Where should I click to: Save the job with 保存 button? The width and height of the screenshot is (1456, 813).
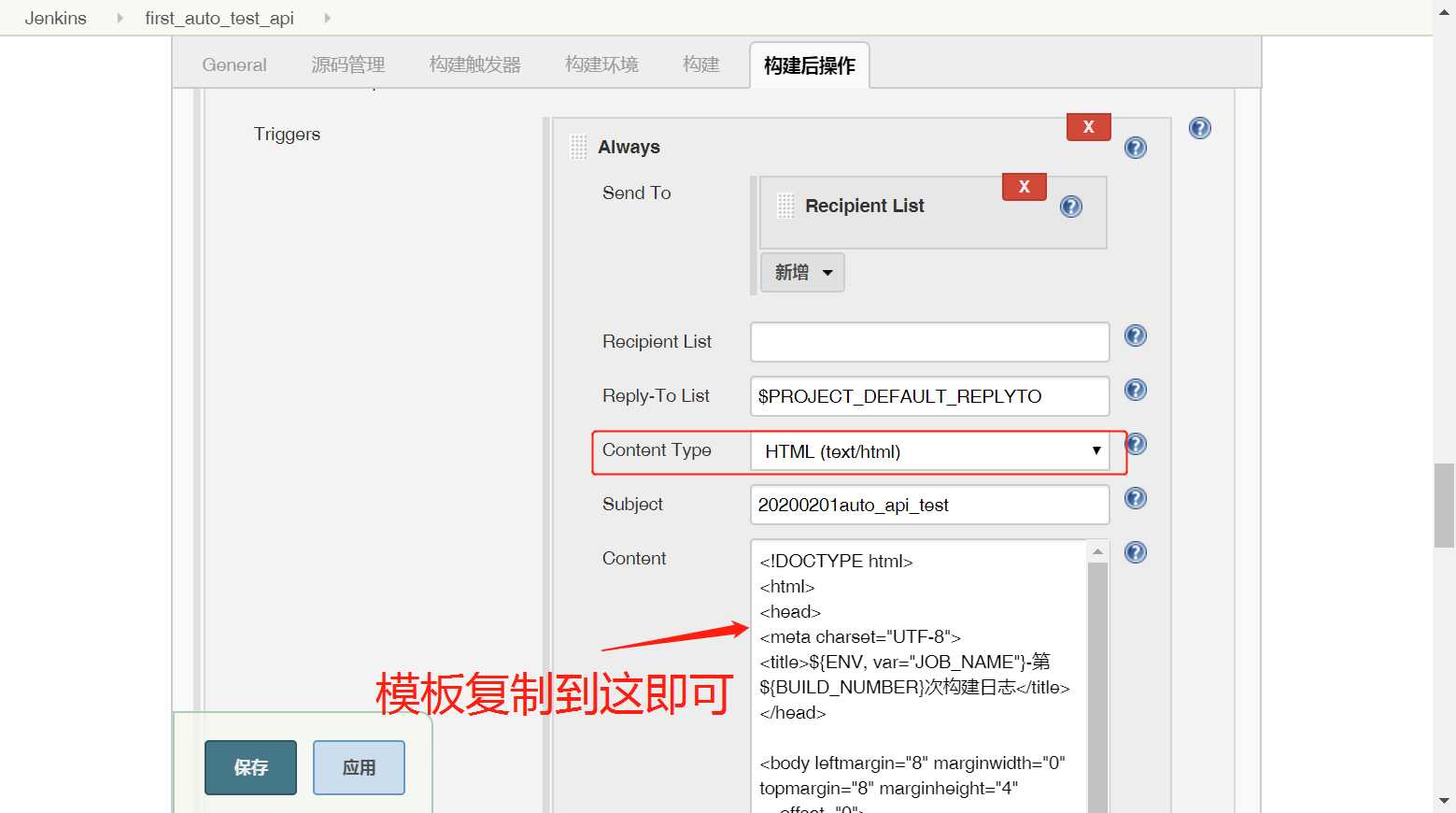pyautogui.click(x=251, y=768)
